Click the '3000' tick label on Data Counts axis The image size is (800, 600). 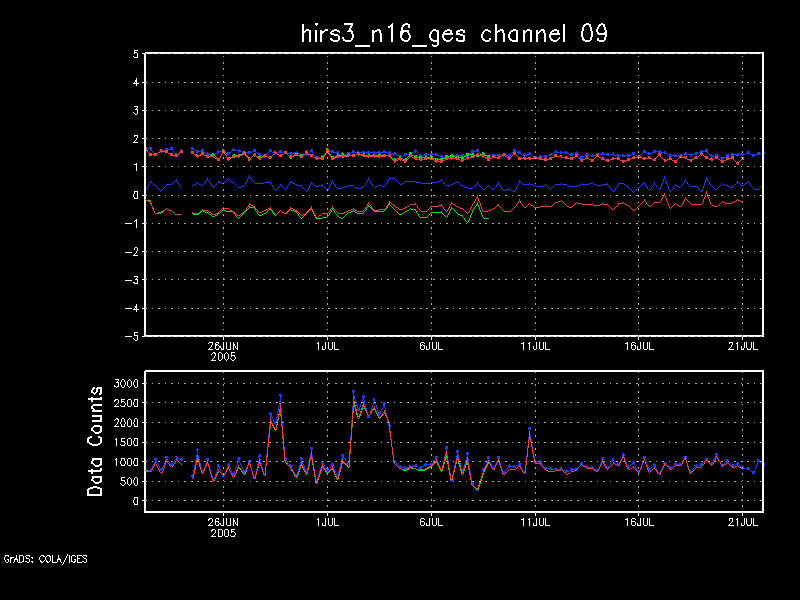(x=124, y=383)
